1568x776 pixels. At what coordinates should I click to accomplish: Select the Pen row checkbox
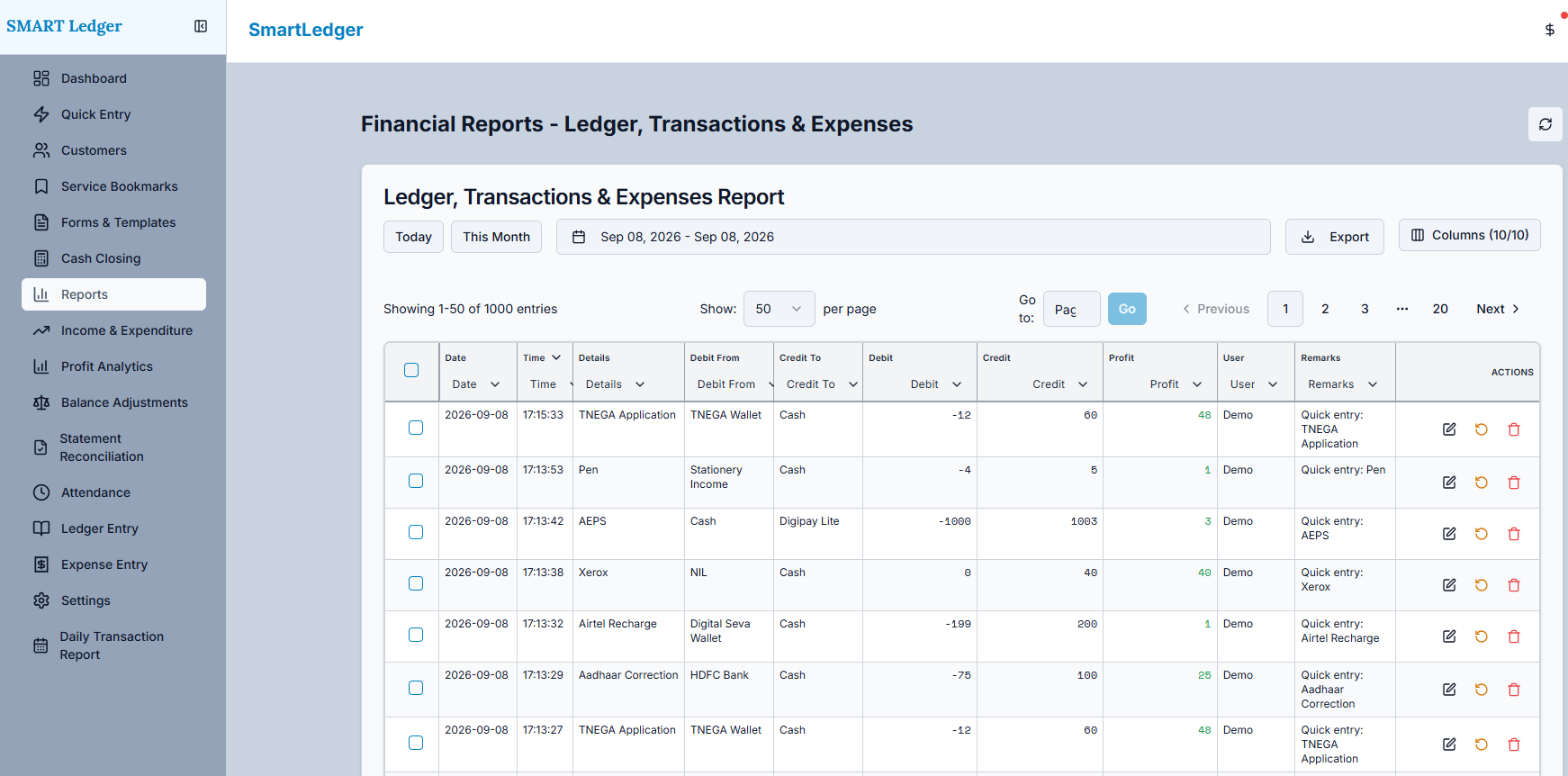[416, 481]
